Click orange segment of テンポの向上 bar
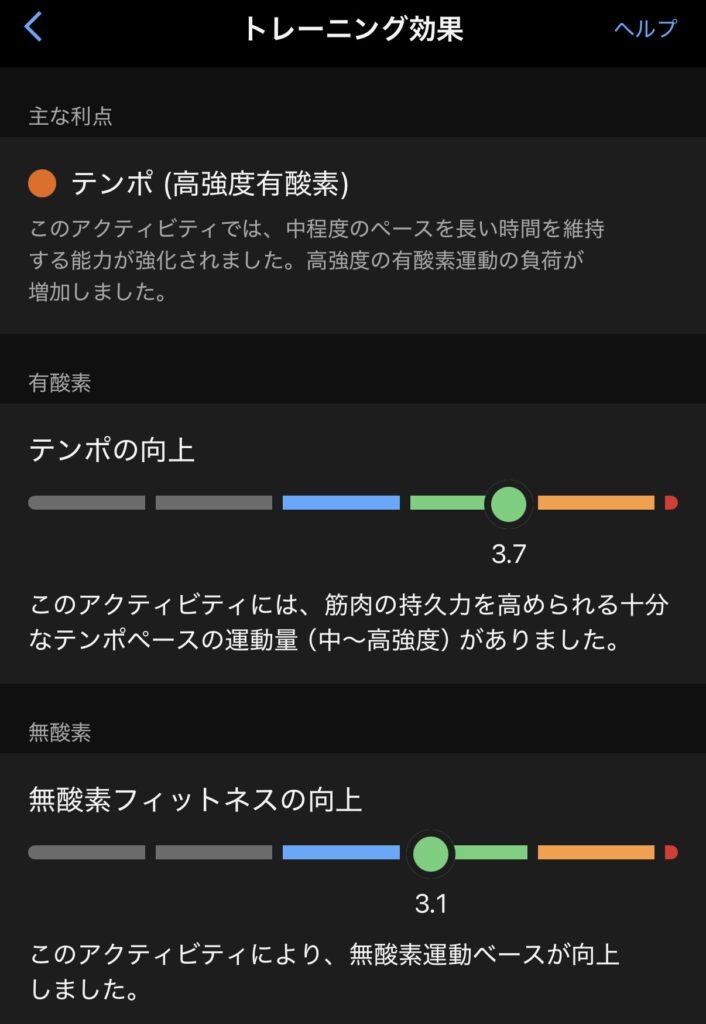This screenshot has width=706, height=1024. point(596,503)
